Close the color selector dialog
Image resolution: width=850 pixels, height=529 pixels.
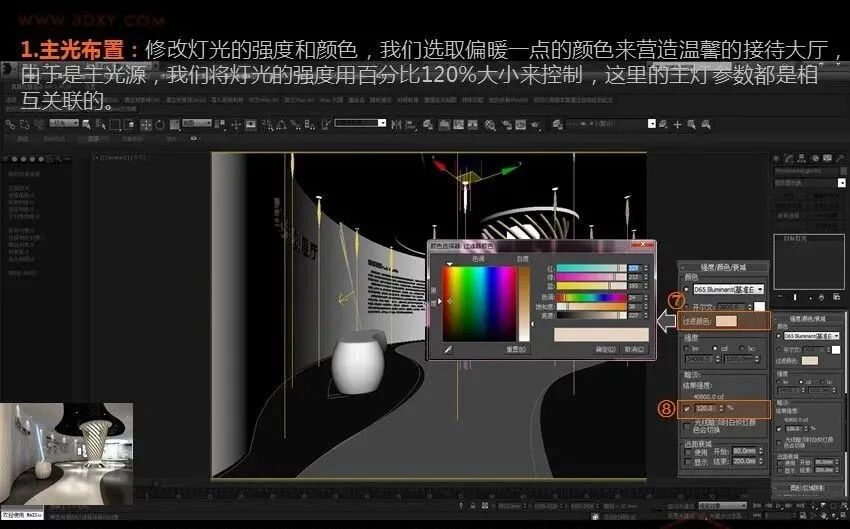point(643,244)
